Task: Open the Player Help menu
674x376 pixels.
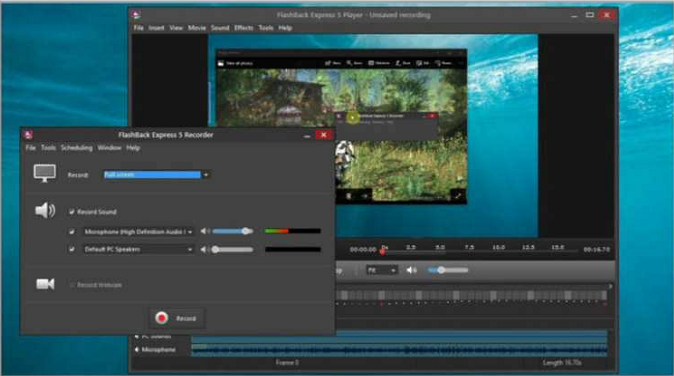Action: 285,28
